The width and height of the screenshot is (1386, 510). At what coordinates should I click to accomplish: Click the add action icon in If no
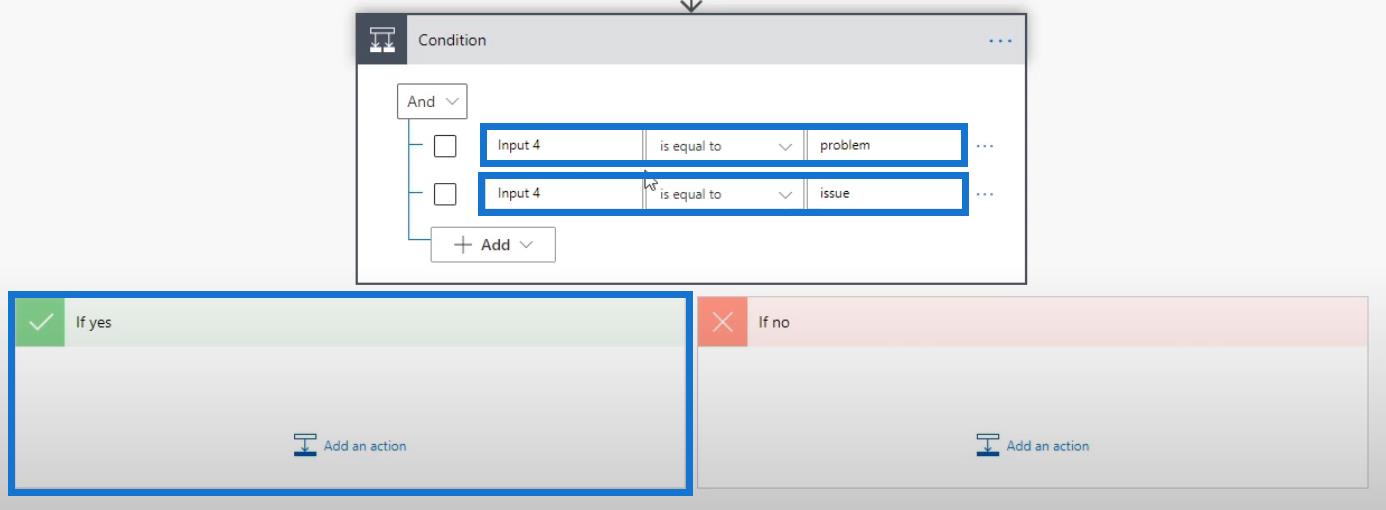point(989,445)
